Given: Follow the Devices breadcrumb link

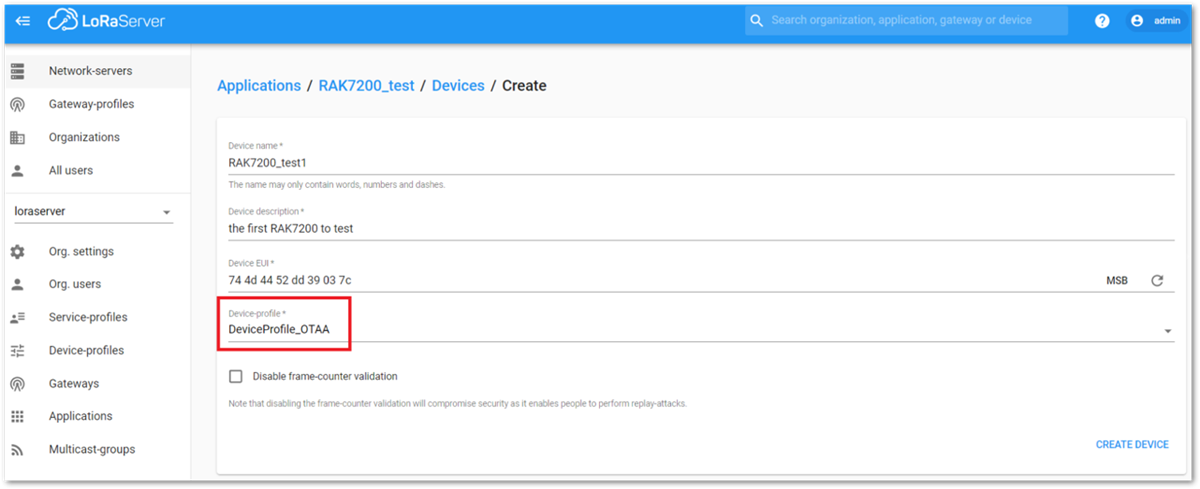Looking at the screenshot, I should pyautogui.click(x=458, y=86).
